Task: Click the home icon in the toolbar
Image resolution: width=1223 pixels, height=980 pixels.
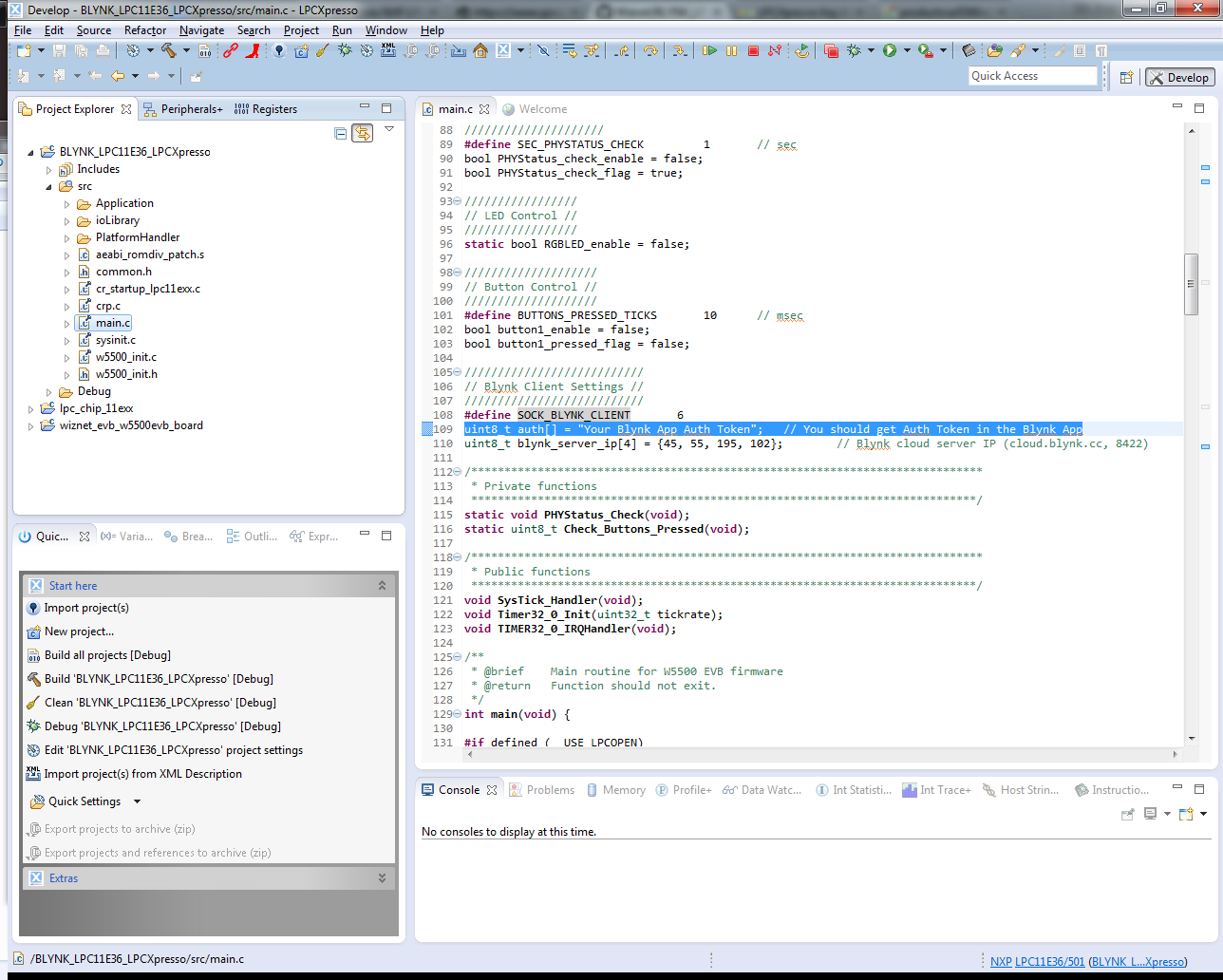Action: pyautogui.click(x=480, y=51)
